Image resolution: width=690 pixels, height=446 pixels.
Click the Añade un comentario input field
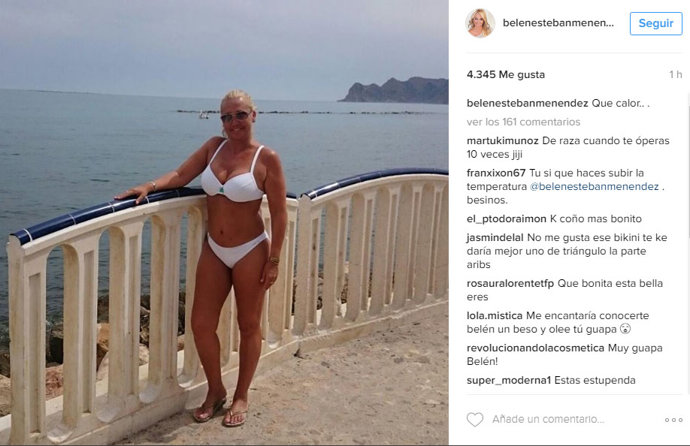tap(548, 419)
